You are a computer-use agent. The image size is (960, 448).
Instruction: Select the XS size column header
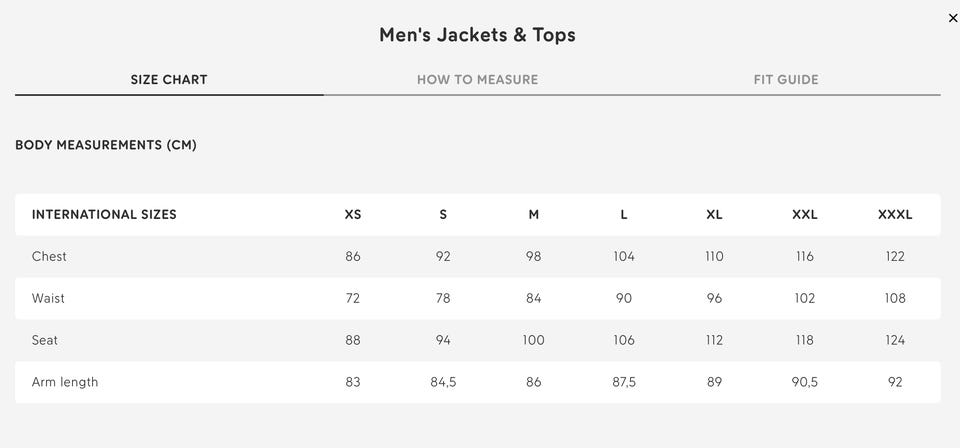point(353,214)
